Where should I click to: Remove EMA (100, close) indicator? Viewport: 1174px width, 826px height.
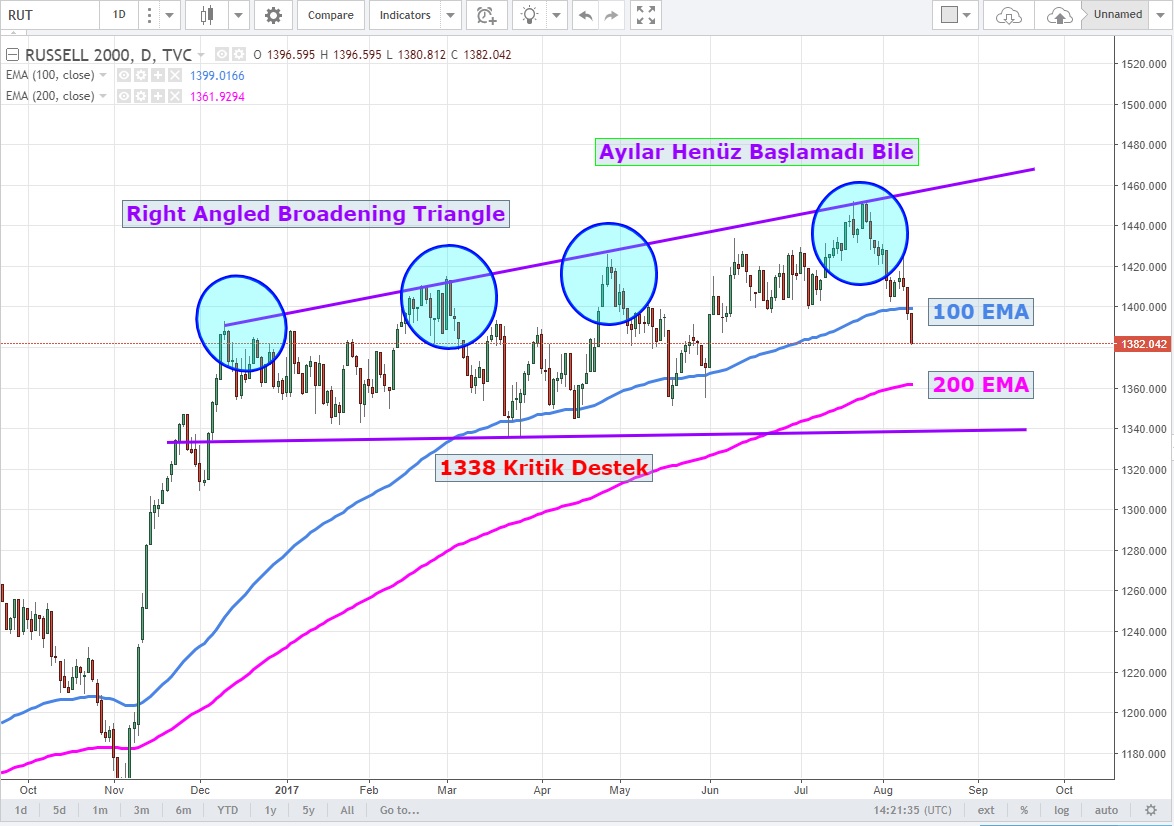click(x=174, y=75)
